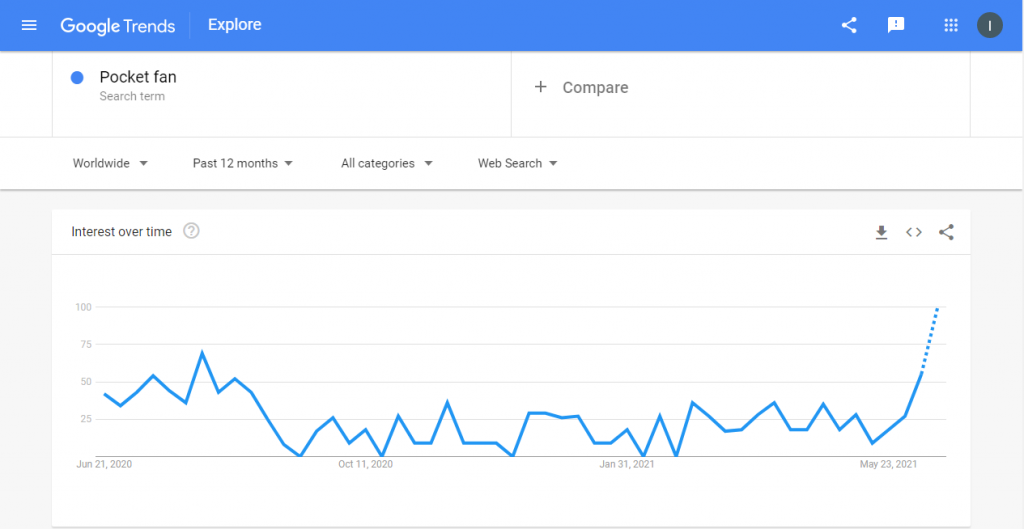Viewport: 1024px width, 529px height.
Task: Open the embed code icon
Action: coord(914,232)
